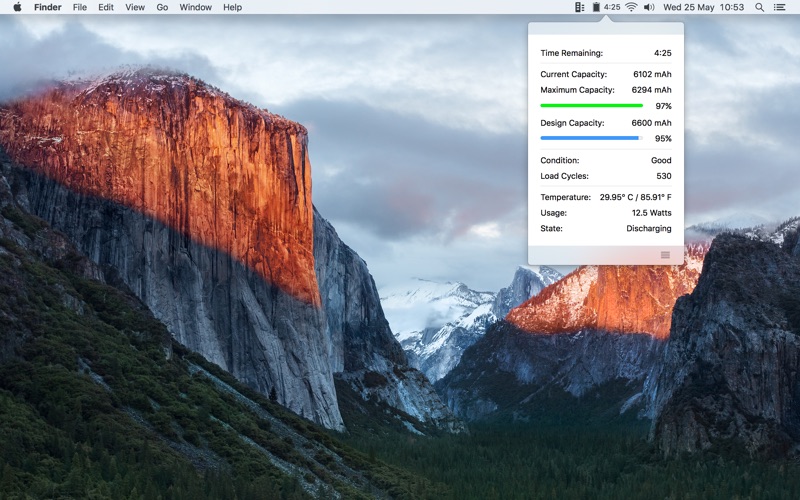Click the blue Design Capacity progress bar
The width and height of the screenshot is (800, 500).
pyautogui.click(x=589, y=138)
